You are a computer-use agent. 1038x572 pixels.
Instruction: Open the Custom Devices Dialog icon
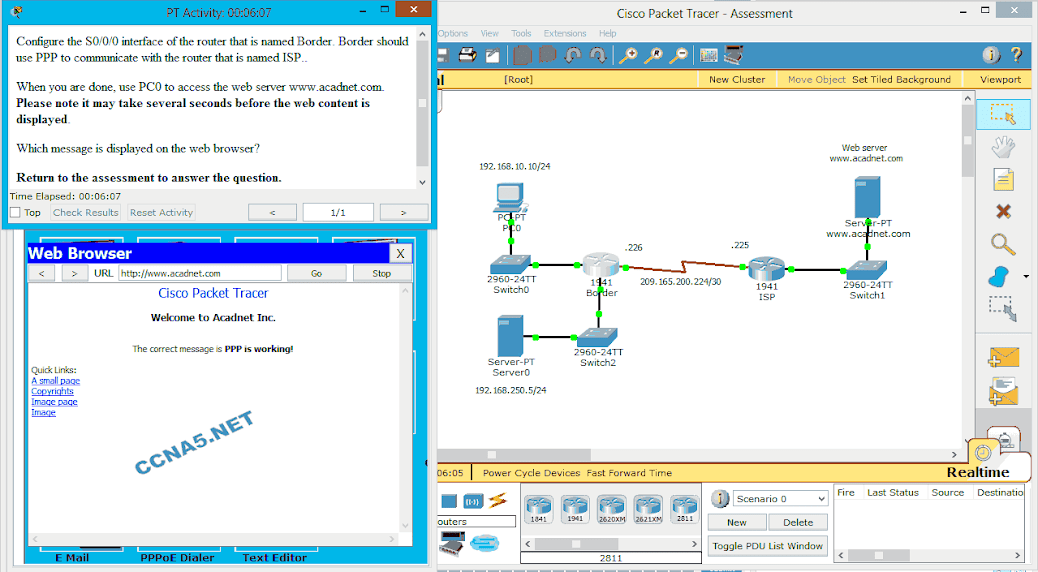[x=733, y=55]
